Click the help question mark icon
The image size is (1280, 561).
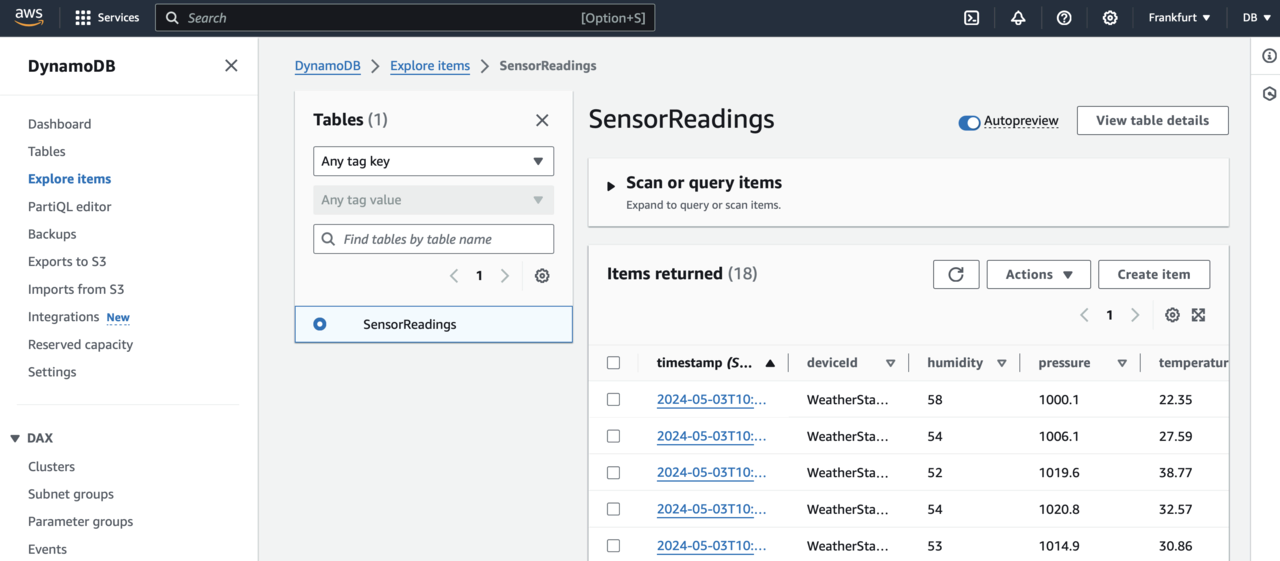pyautogui.click(x=1064, y=18)
